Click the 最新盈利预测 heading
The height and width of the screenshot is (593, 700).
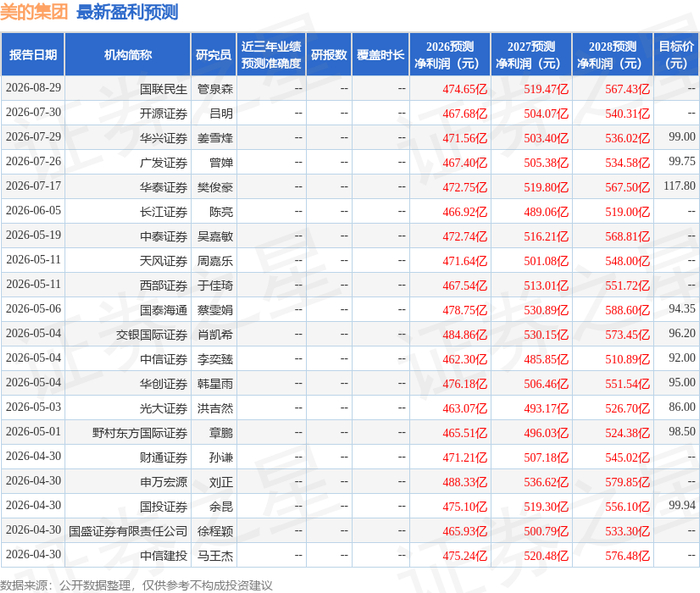pos(127,12)
